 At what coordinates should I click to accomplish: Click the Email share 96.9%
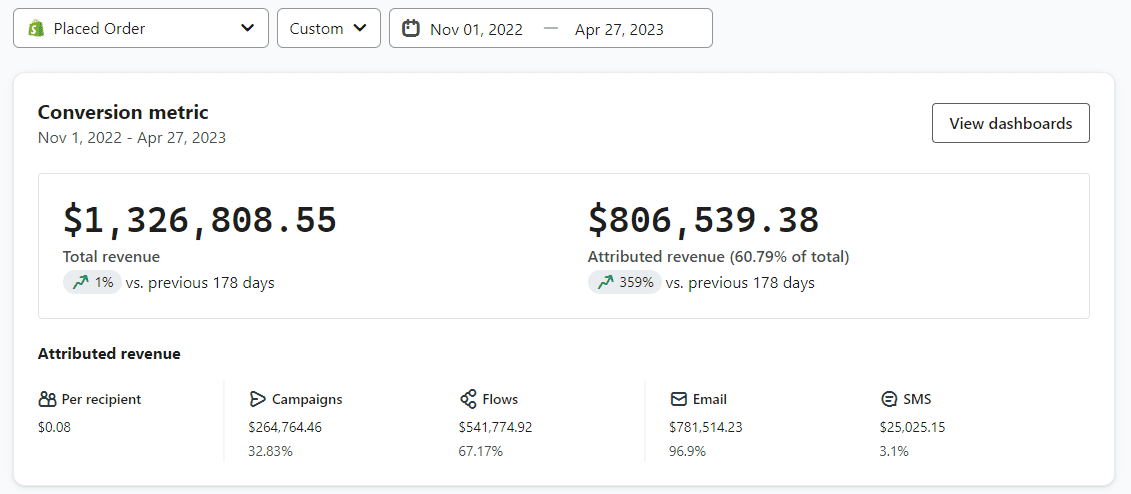click(x=687, y=451)
